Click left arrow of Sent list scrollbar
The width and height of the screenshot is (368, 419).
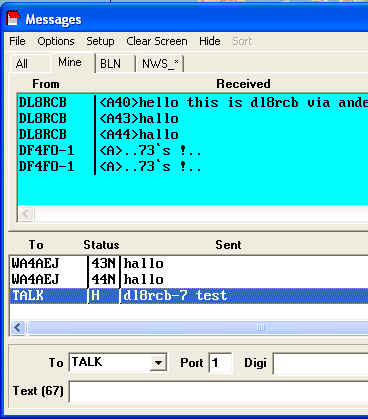click(x=18, y=328)
